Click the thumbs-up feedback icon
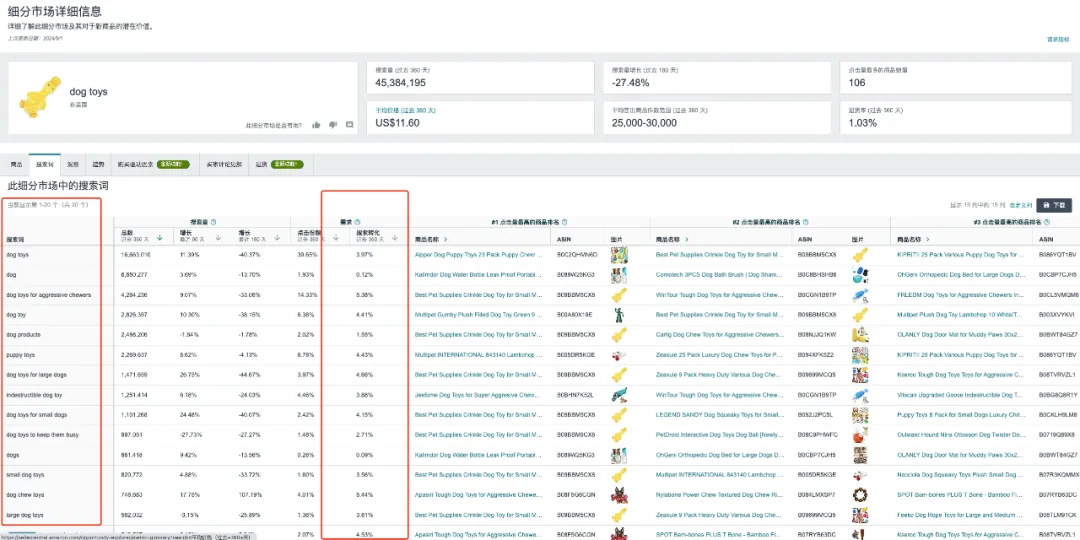 [316, 125]
